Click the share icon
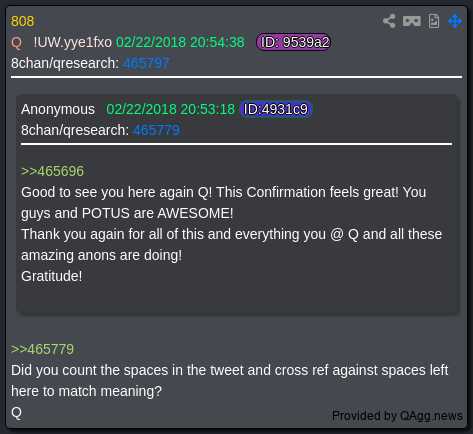The image size is (473, 434). [389, 21]
